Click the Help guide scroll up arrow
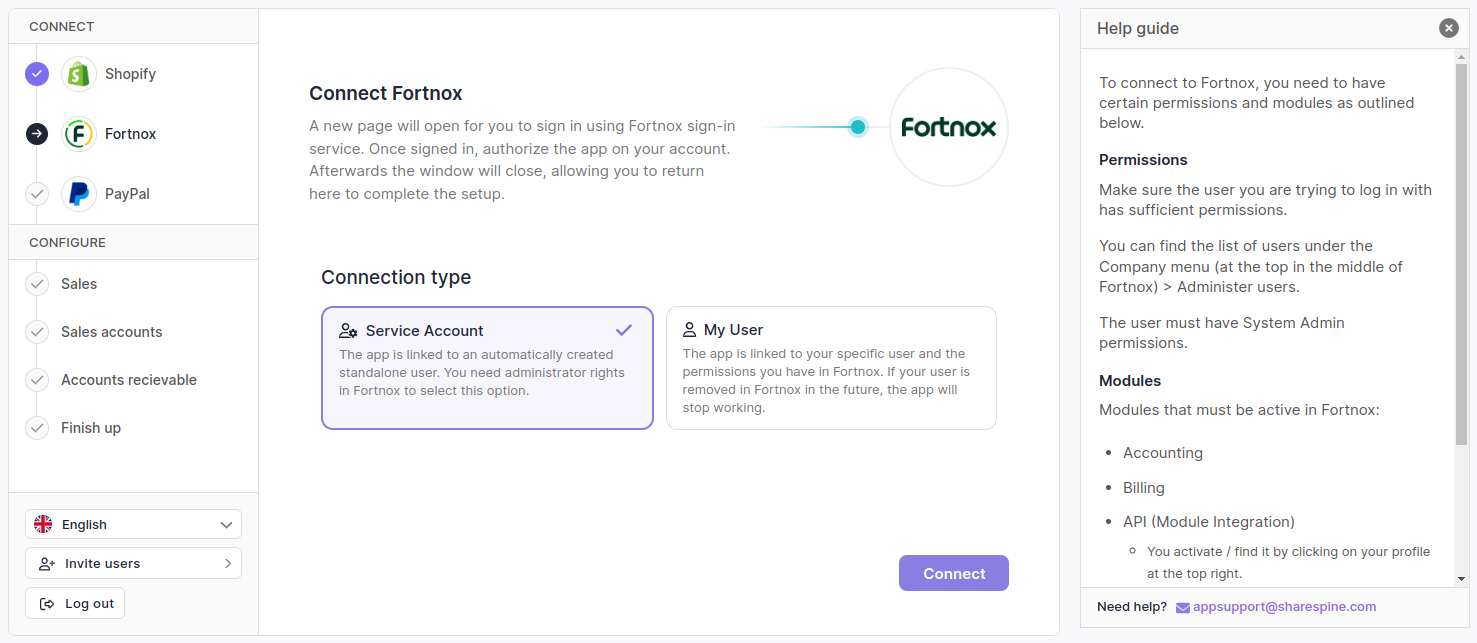1477x643 pixels. pyautogui.click(x=1462, y=55)
